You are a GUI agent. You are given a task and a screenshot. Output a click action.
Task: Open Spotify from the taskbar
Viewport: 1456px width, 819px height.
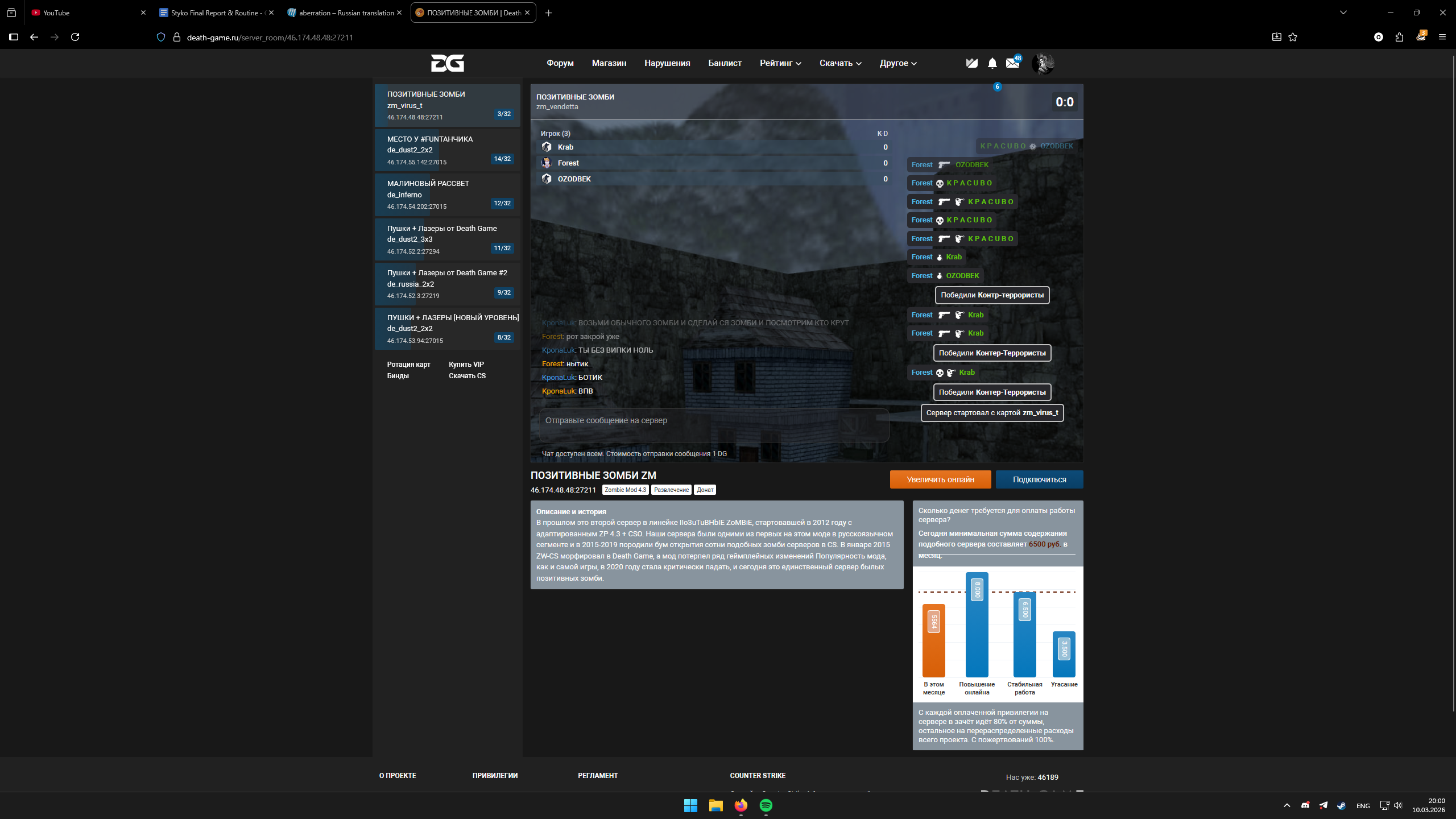[x=766, y=805]
